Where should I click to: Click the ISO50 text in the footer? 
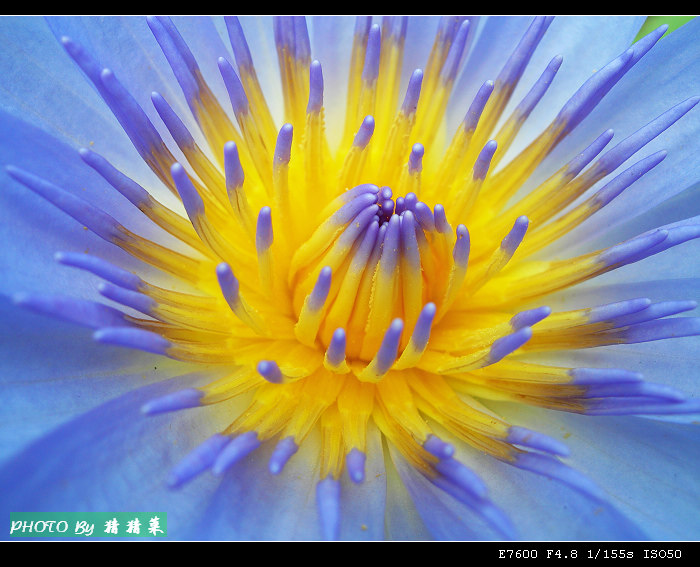tap(662, 554)
